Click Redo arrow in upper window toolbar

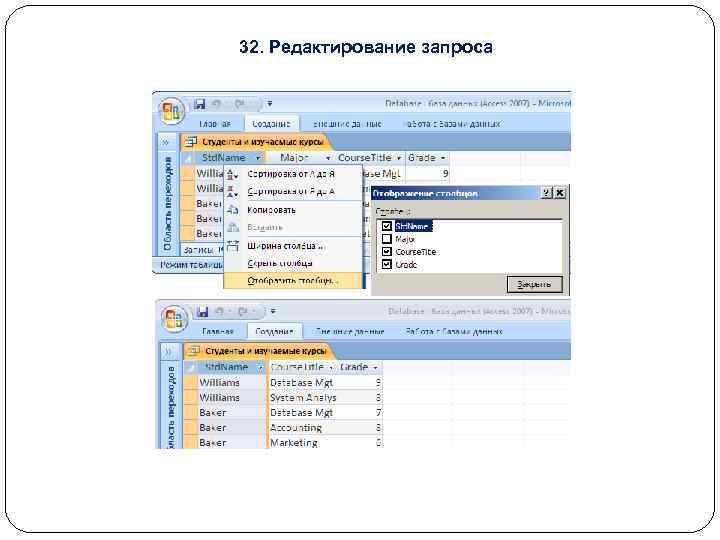click(x=240, y=104)
